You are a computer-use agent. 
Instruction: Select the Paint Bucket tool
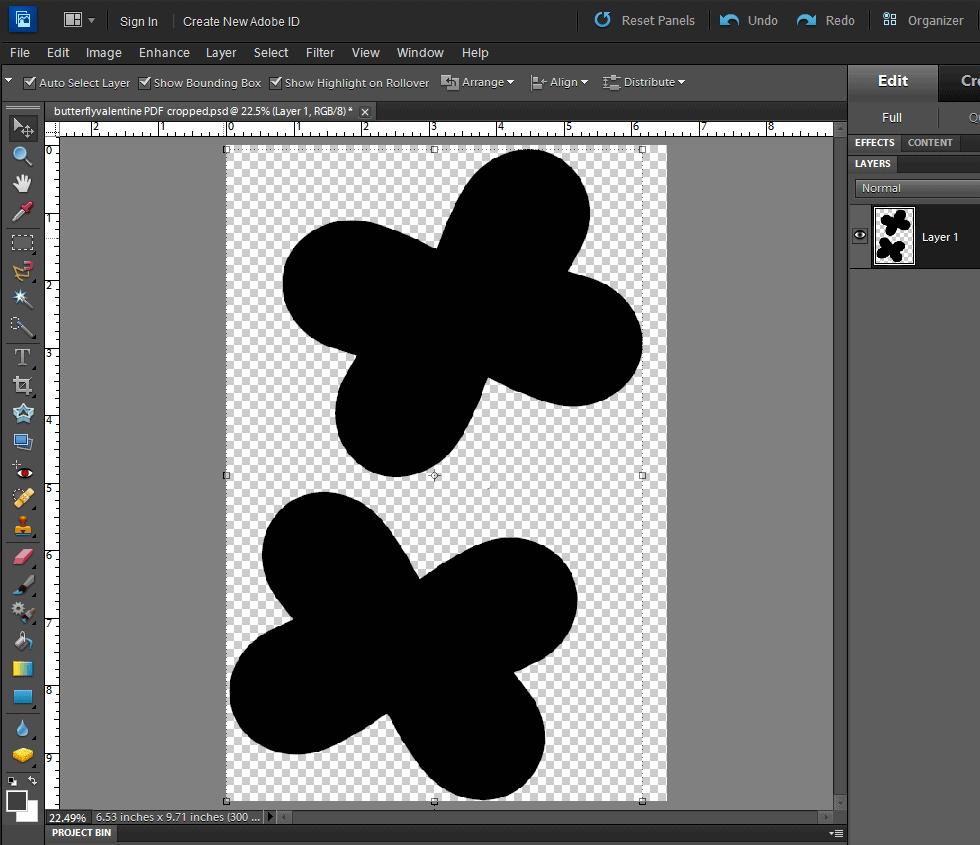22,640
